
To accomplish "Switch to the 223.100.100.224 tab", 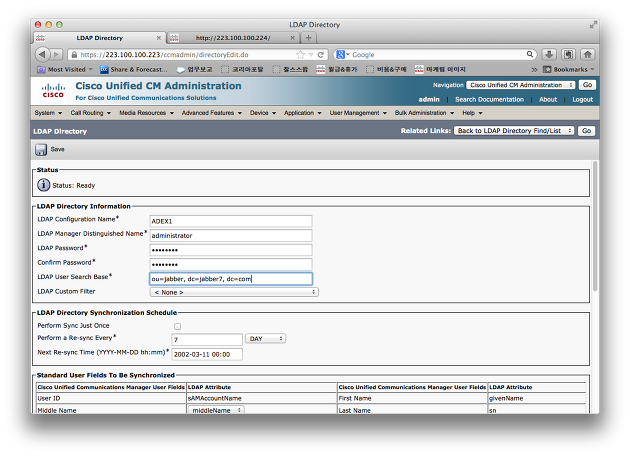I will [233, 38].
